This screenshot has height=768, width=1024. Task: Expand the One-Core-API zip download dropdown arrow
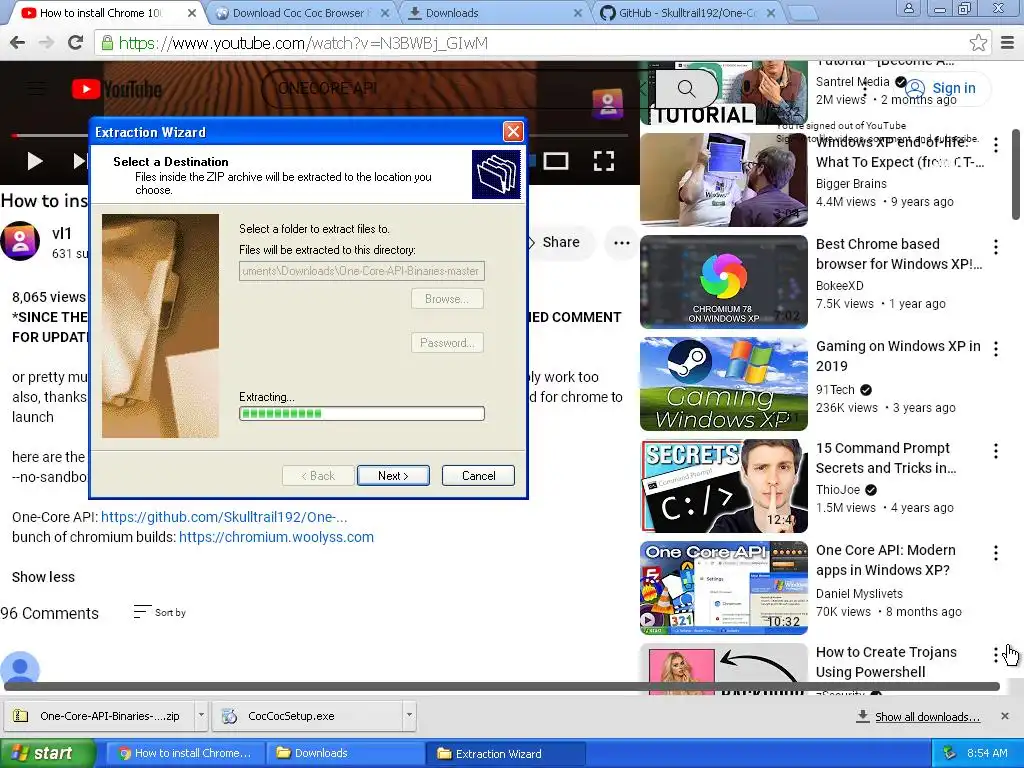click(x=201, y=715)
